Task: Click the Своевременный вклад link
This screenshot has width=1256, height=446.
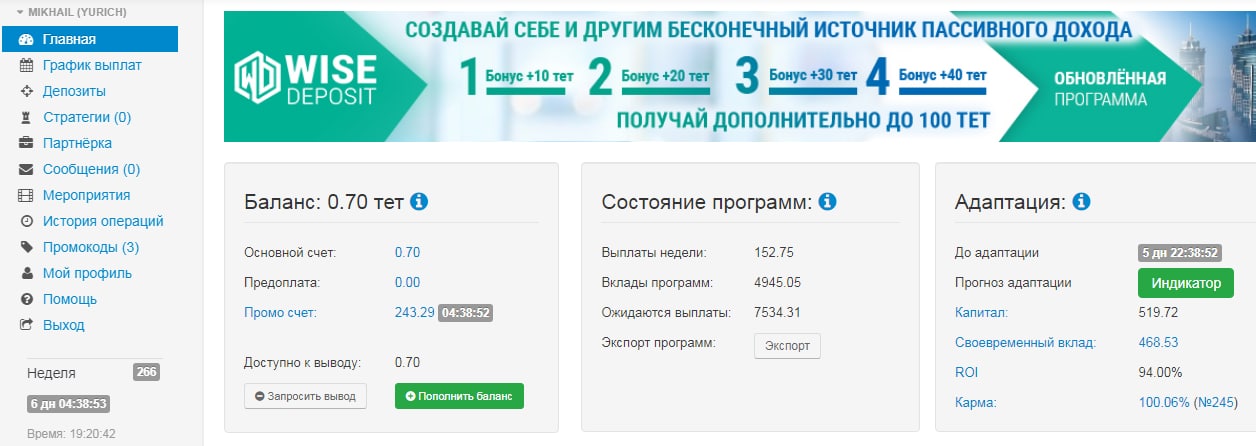Action: click(1025, 343)
